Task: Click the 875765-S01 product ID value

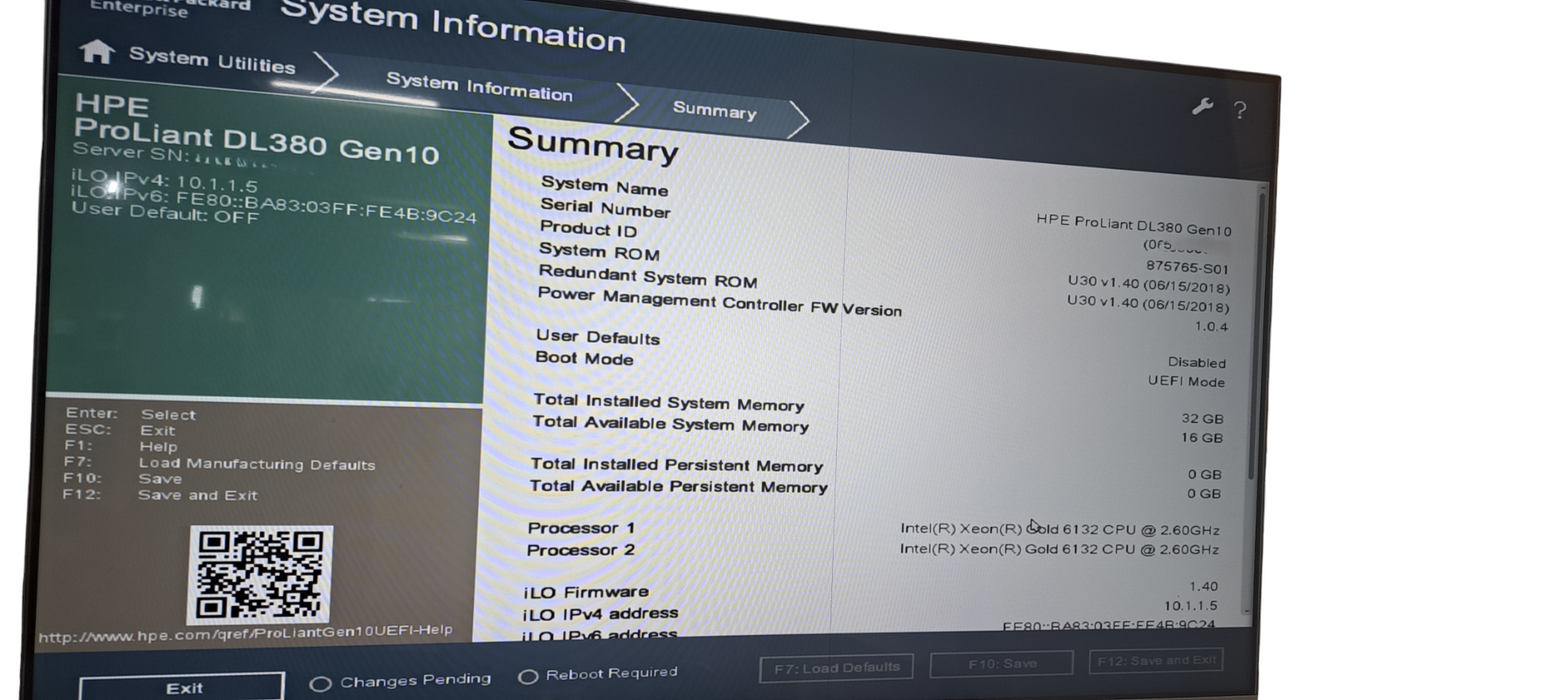Action: 1187,267
